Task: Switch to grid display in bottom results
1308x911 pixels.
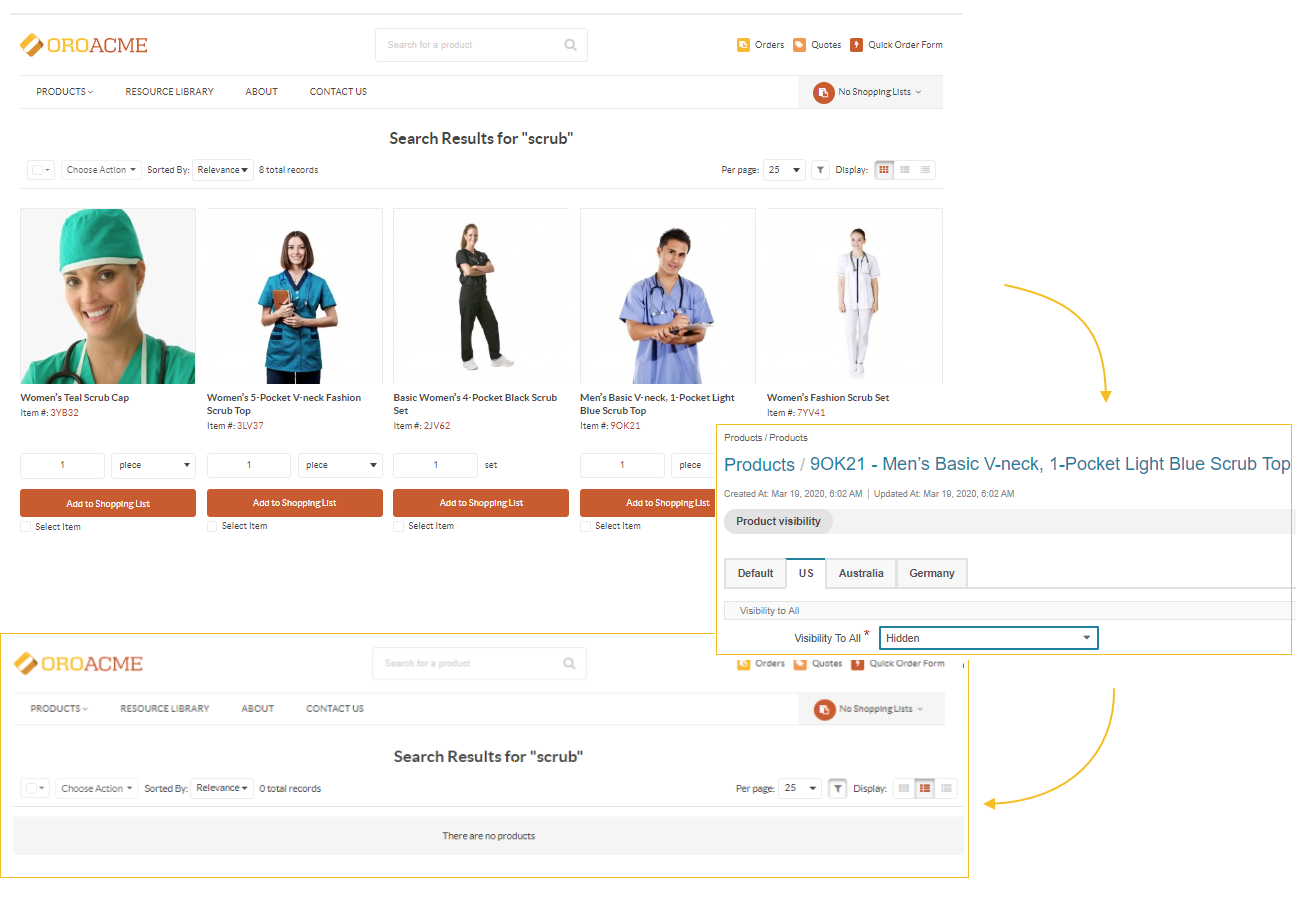Action: 904,788
